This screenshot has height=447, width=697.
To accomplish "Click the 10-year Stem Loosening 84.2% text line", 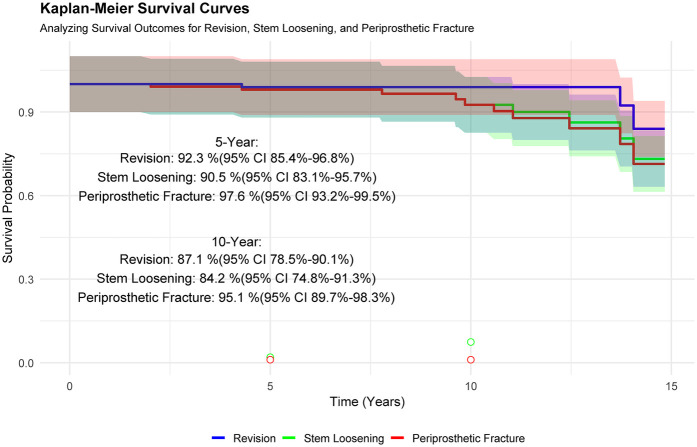I will point(236,279).
